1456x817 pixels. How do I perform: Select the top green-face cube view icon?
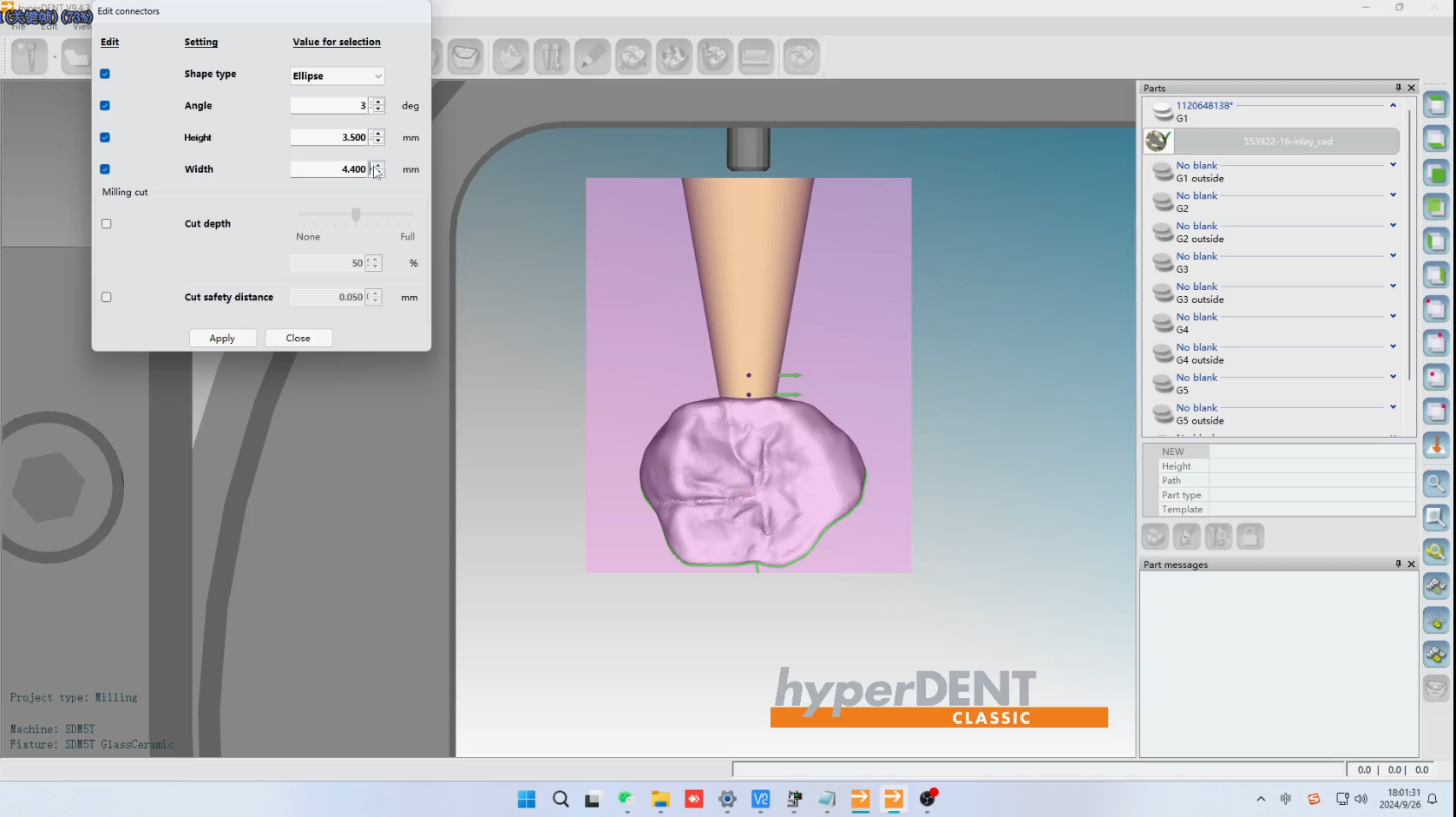(x=1436, y=106)
